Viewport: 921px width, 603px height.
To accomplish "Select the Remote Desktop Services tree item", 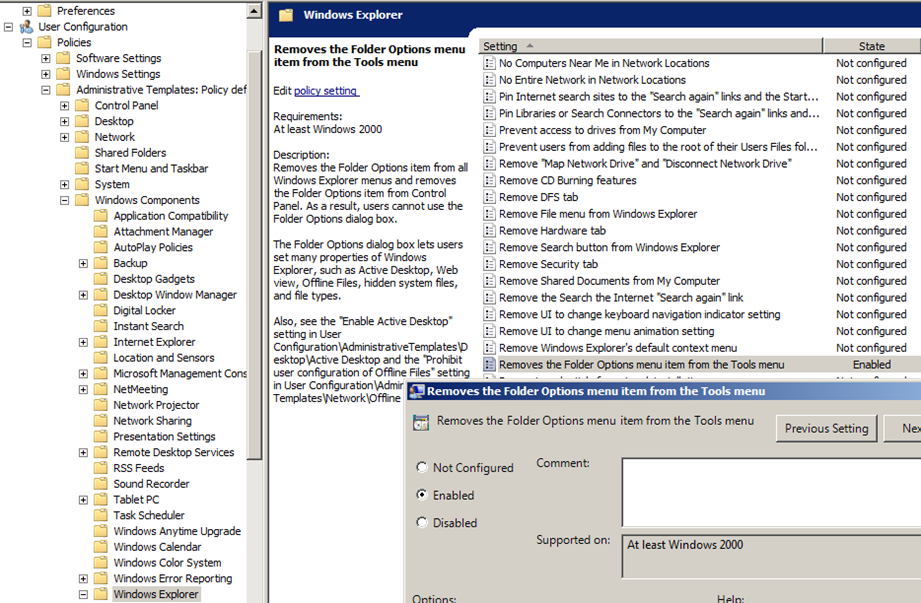I will tap(173, 452).
